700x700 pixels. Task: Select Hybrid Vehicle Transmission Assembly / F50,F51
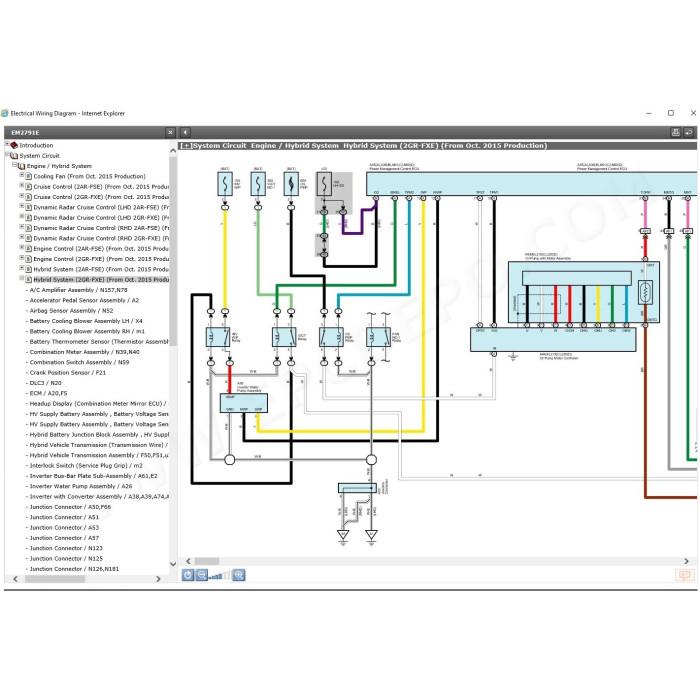[x=99, y=455]
